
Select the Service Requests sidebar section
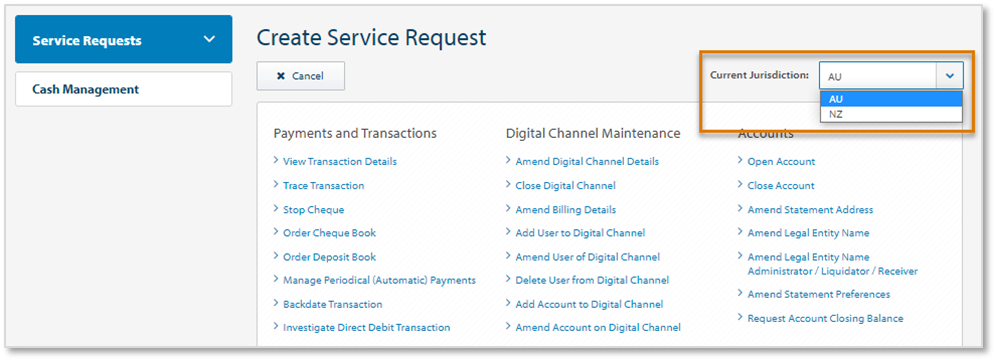pyautogui.click(x=124, y=39)
